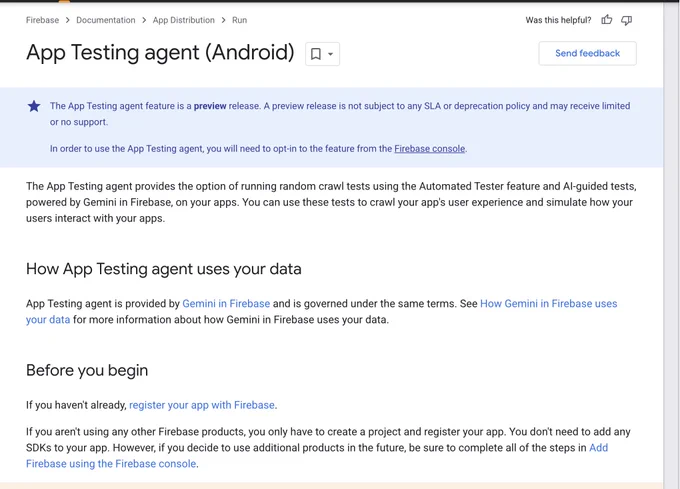Screen dimensions: 680x489
Task: Click the thumbs up helpful icon
Action: pyautogui.click(x=607, y=20)
